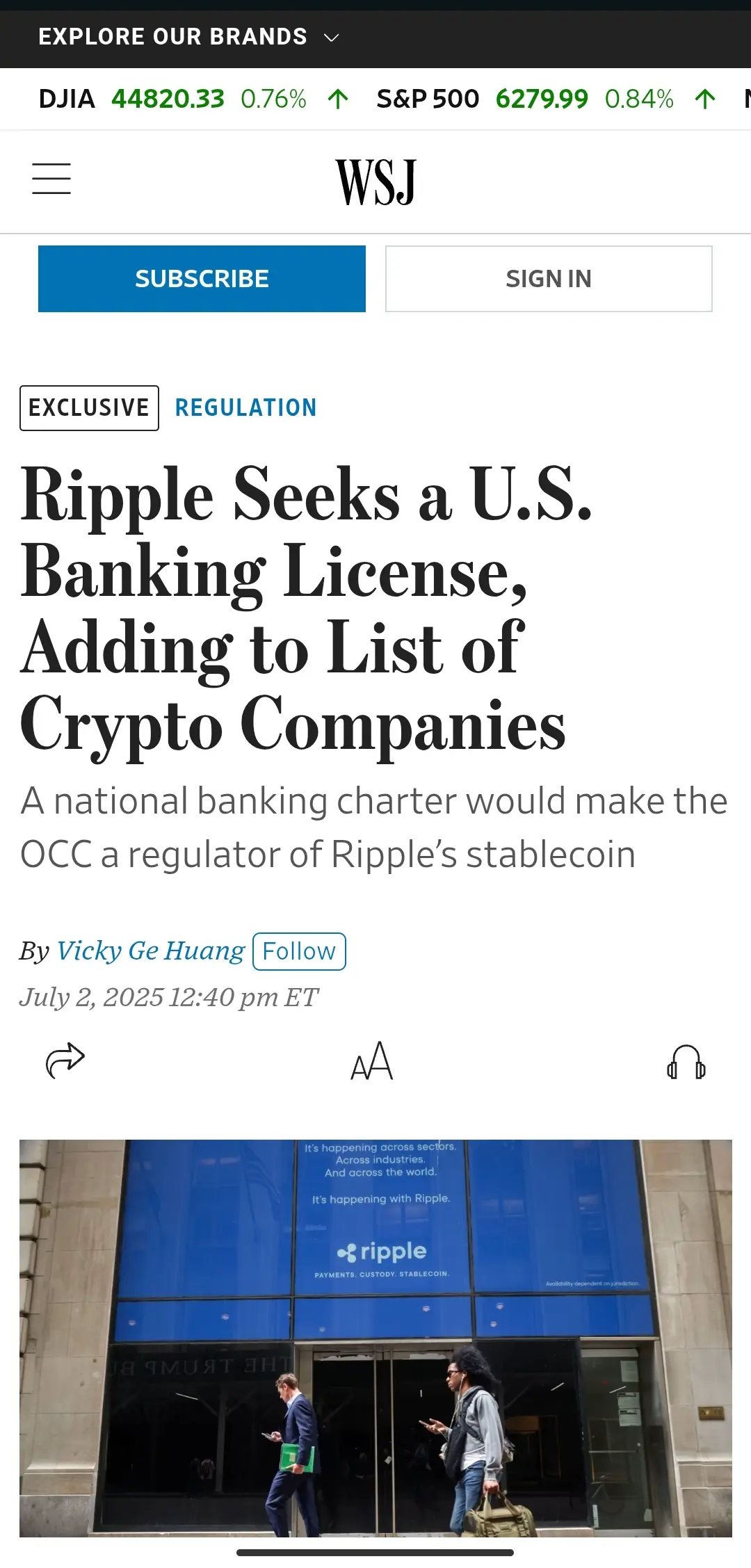Tap the WSJ logo
751x1568 pixels.
375,181
